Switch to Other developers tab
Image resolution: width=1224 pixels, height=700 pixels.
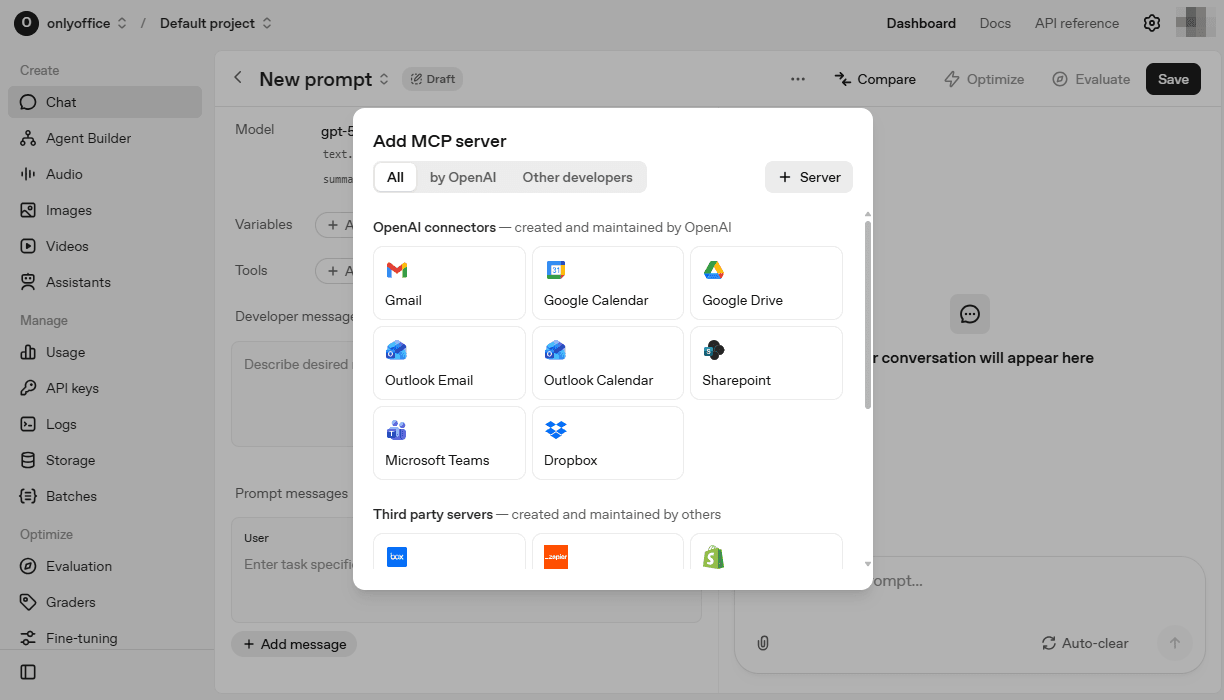pyautogui.click(x=577, y=177)
